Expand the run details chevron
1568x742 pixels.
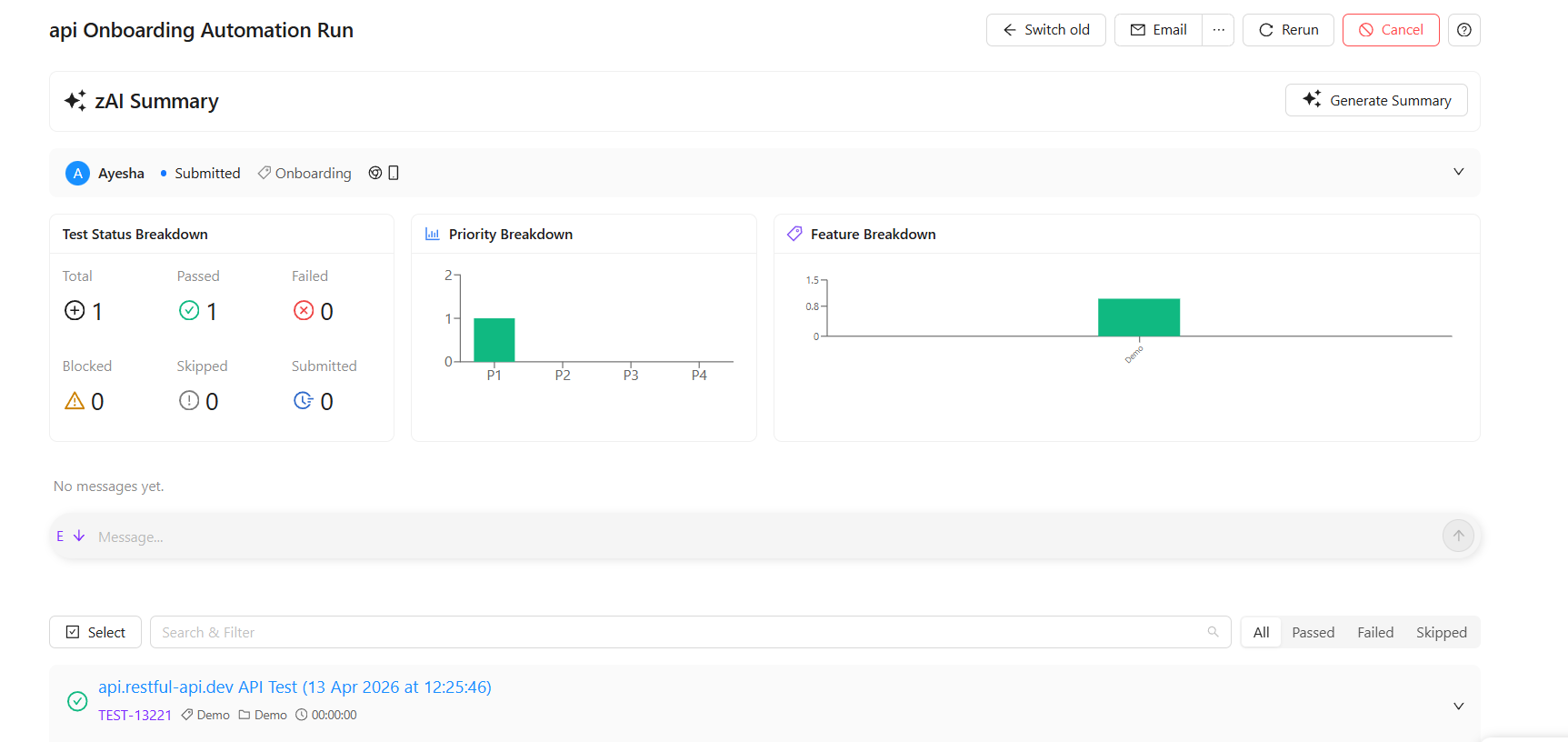point(1458,172)
